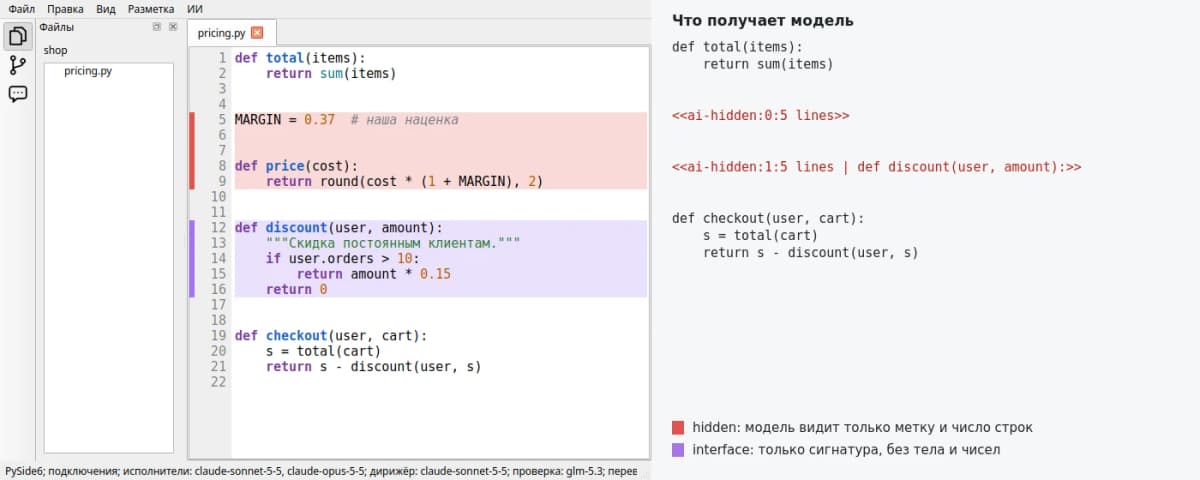This screenshot has height=480, width=1200.
Task: Open the ИИ menu
Action: pyautogui.click(x=195, y=8)
